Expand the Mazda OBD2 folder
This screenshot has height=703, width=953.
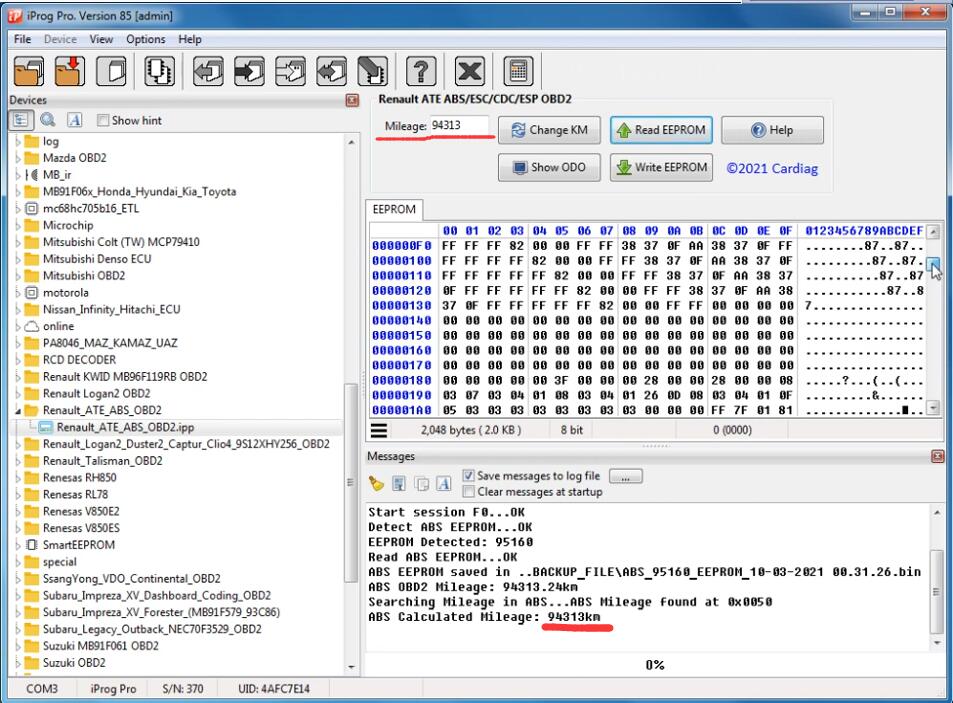coord(18,158)
